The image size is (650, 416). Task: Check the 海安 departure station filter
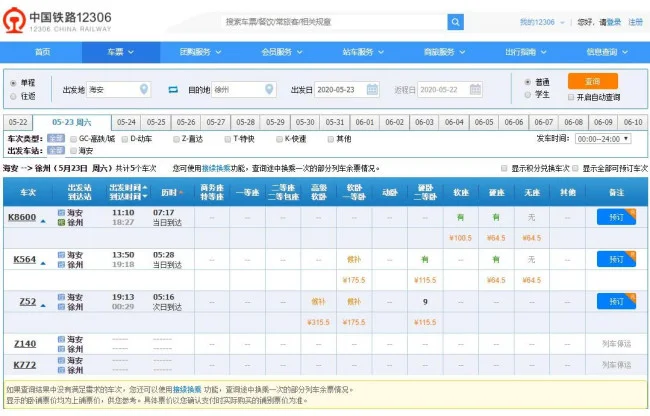tap(73, 151)
